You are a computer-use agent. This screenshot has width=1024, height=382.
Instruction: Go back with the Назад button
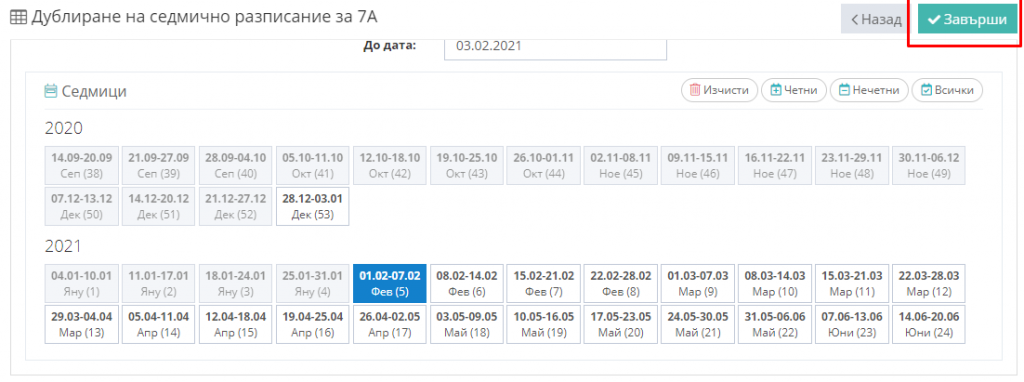click(x=876, y=20)
